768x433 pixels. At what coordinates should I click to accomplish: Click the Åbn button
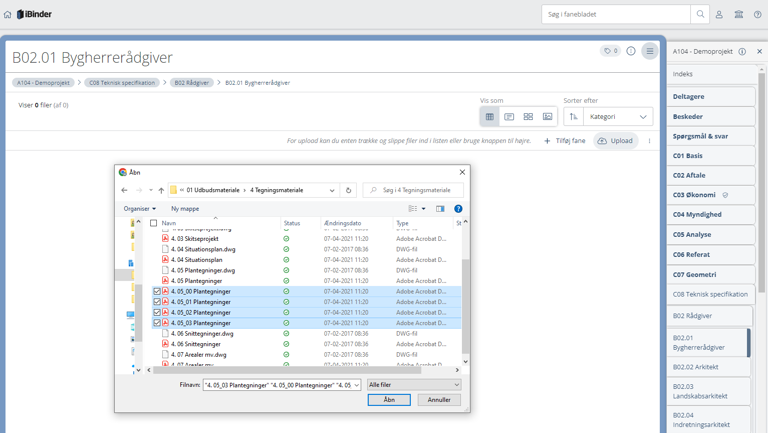click(x=388, y=400)
